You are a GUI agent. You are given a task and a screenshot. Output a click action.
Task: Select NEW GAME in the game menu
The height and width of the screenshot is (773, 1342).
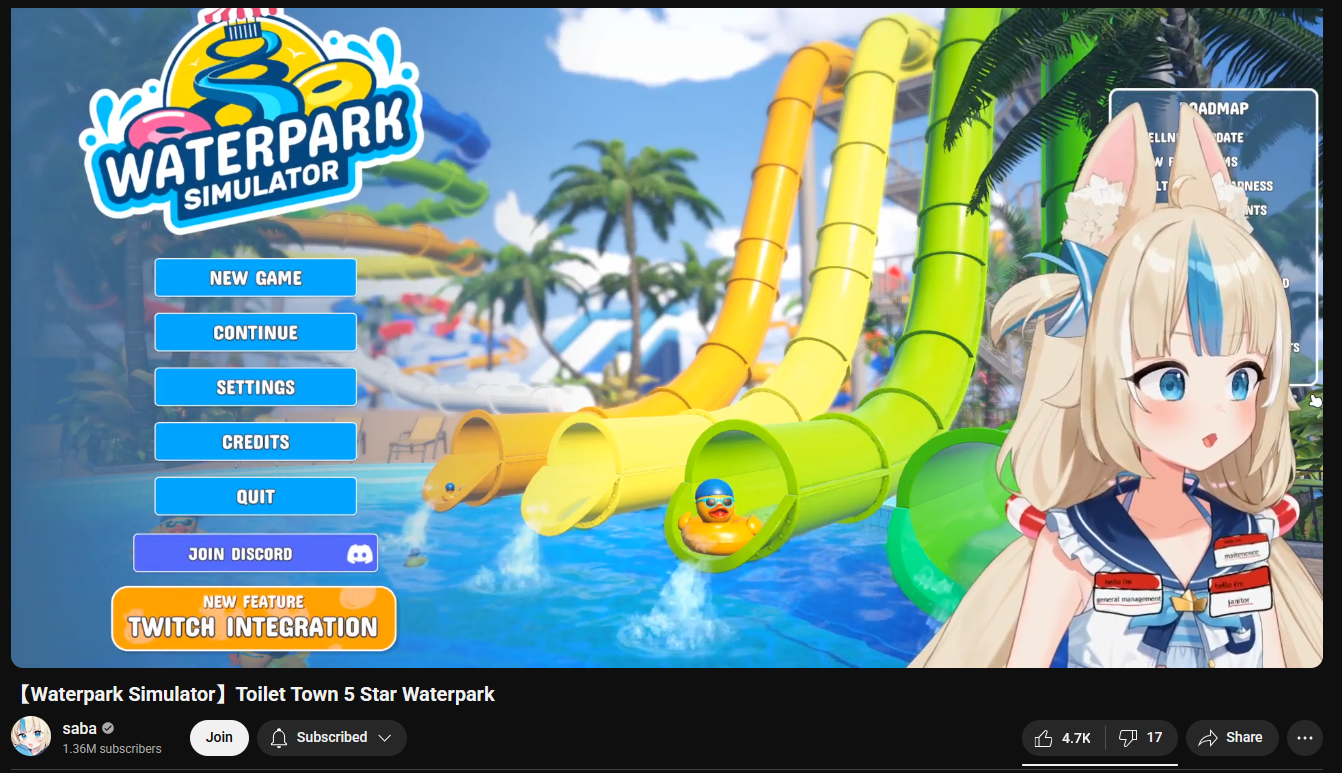tap(255, 278)
